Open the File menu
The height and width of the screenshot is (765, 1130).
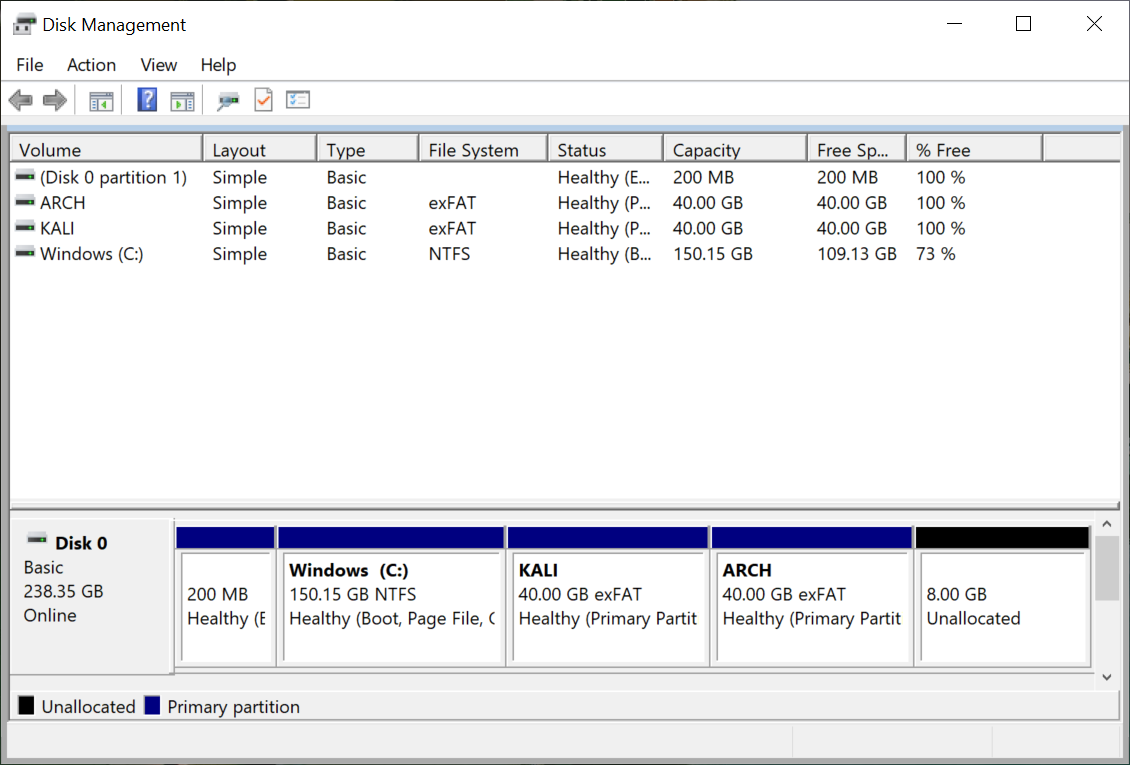click(x=30, y=65)
